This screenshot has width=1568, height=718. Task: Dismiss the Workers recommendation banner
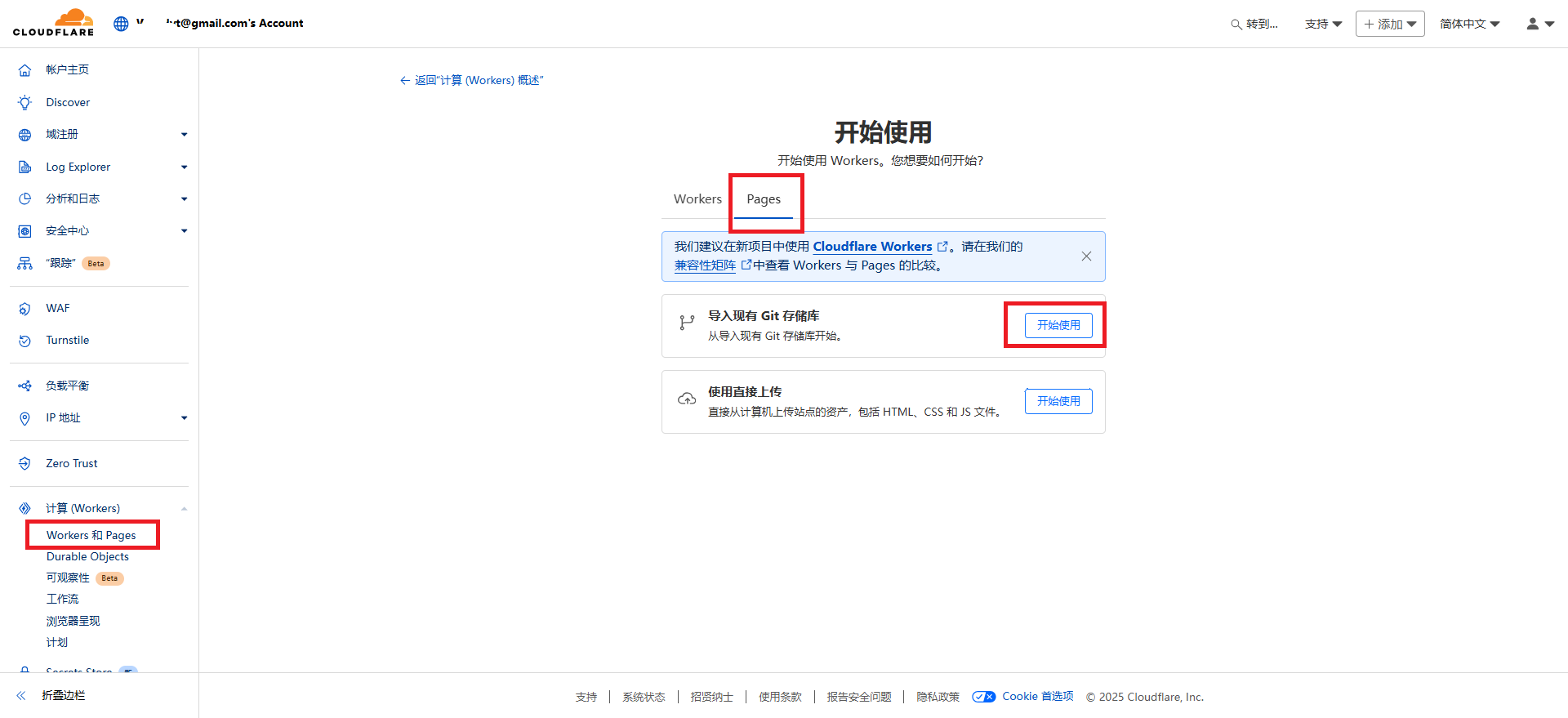(1086, 256)
